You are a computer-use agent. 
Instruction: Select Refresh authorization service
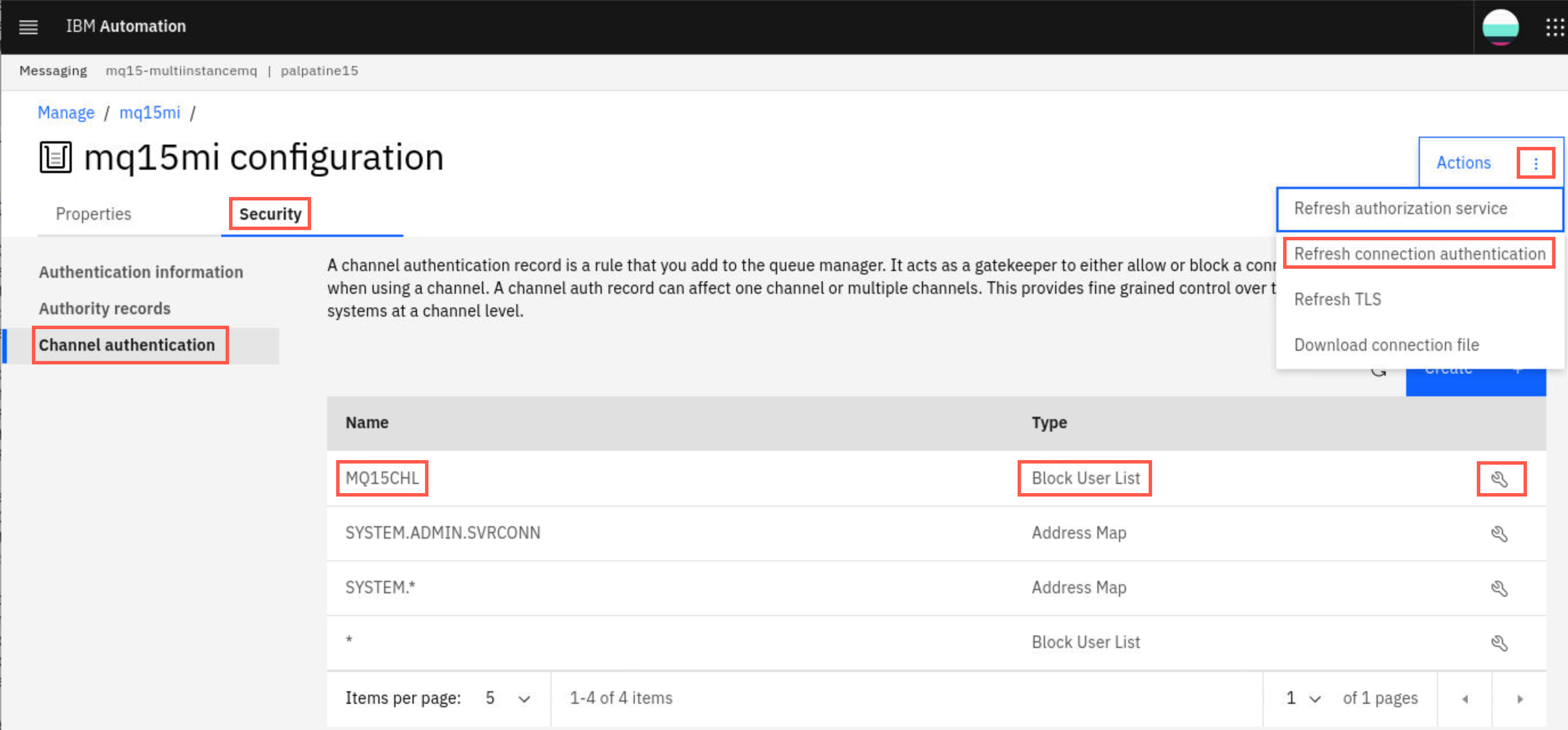tap(1419, 208)
